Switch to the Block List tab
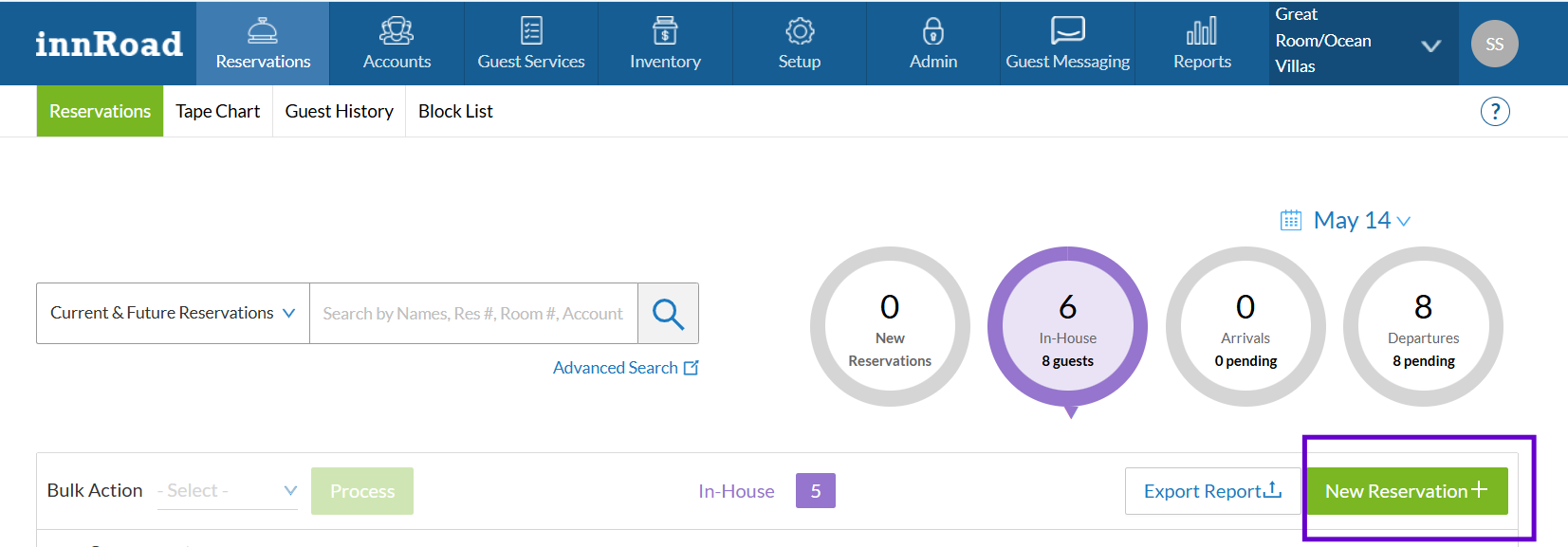The height and width of the screenshot is (547, 1568). point(455,111)
